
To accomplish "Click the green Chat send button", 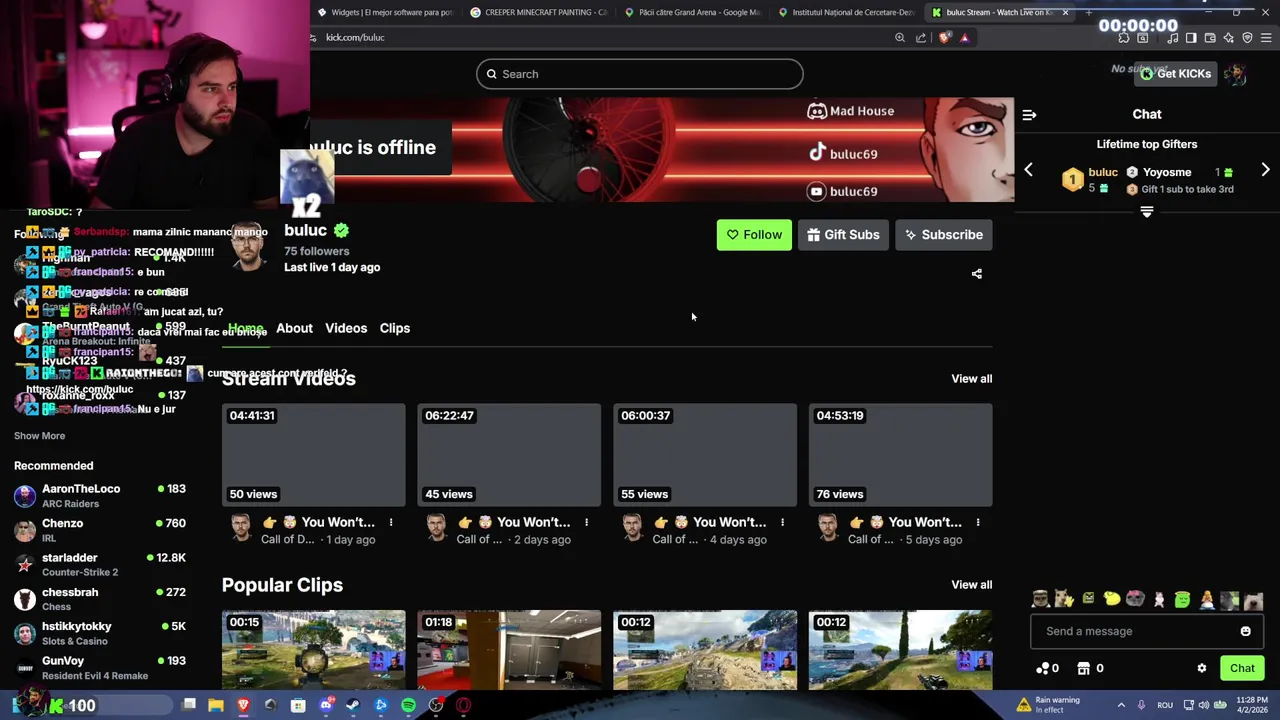I will click(x=1242, y=668).
